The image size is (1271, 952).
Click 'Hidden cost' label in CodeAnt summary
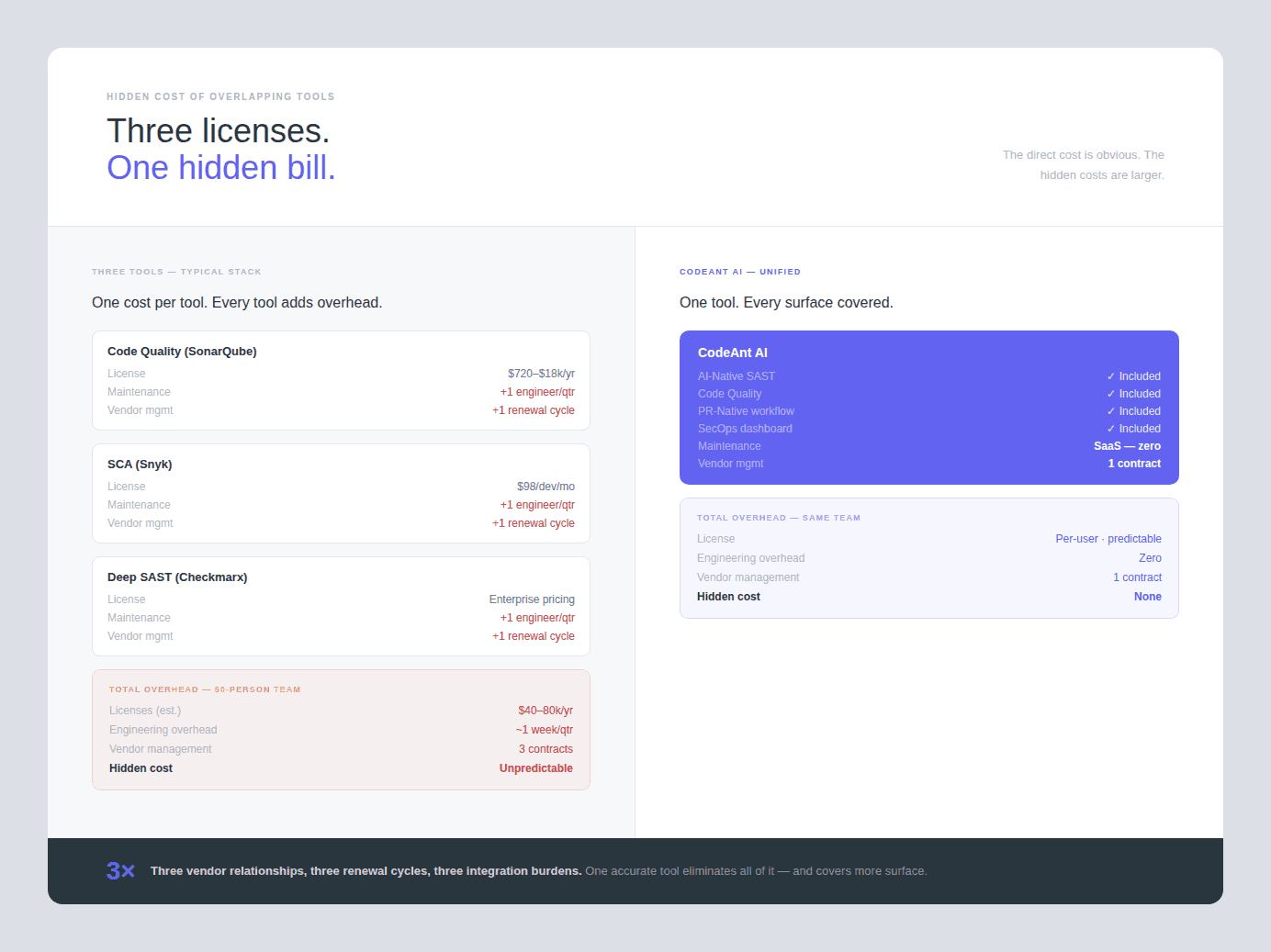tap(728, 597)
